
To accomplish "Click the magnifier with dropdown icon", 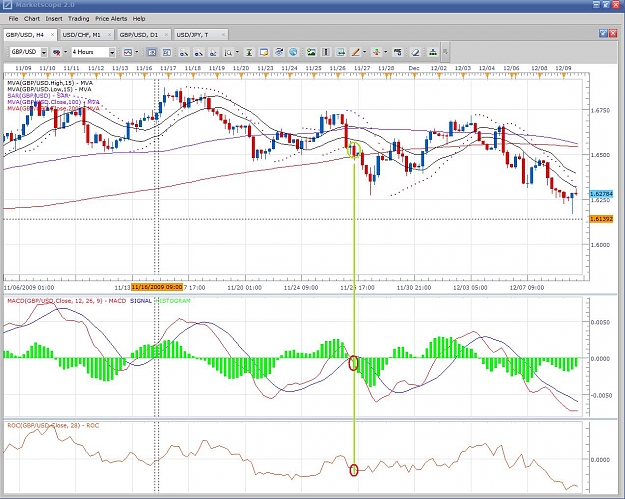I will 228,52.
